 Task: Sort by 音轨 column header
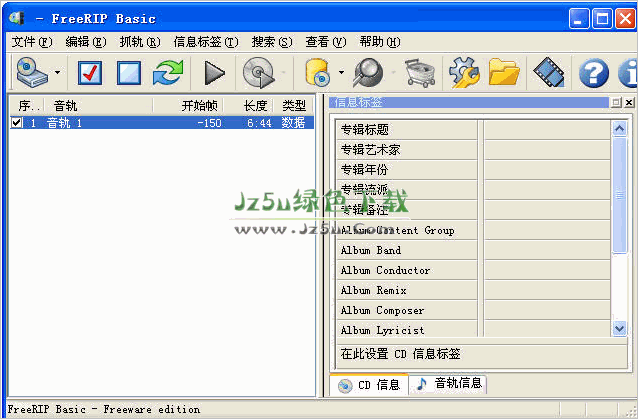(x=98, y=106)
